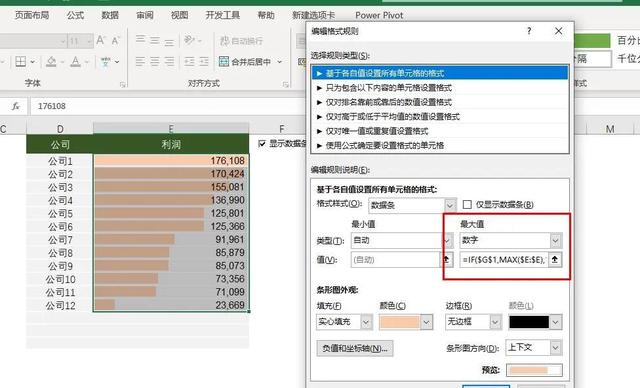Open the font group dialog launcher
The image size is (640, 388).
(x=122, y=84)
